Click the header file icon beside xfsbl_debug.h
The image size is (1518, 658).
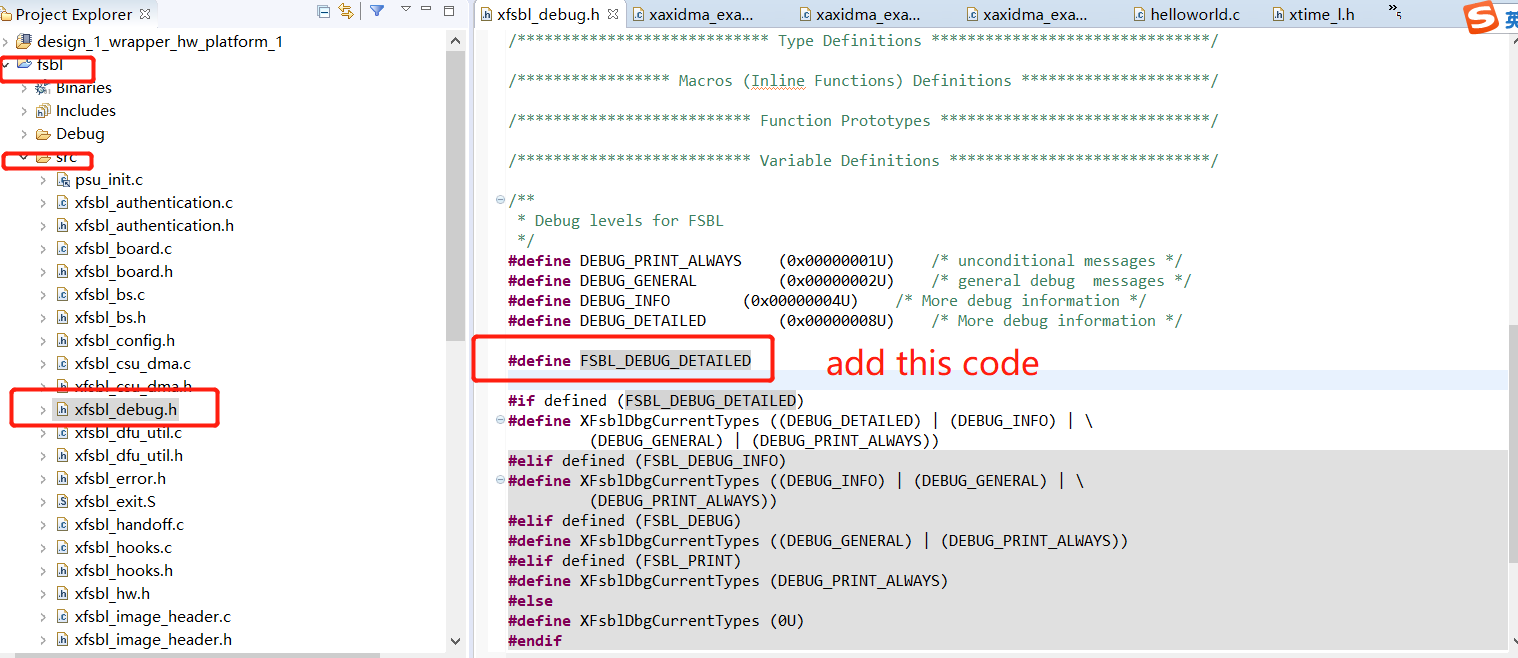point(60,408)
